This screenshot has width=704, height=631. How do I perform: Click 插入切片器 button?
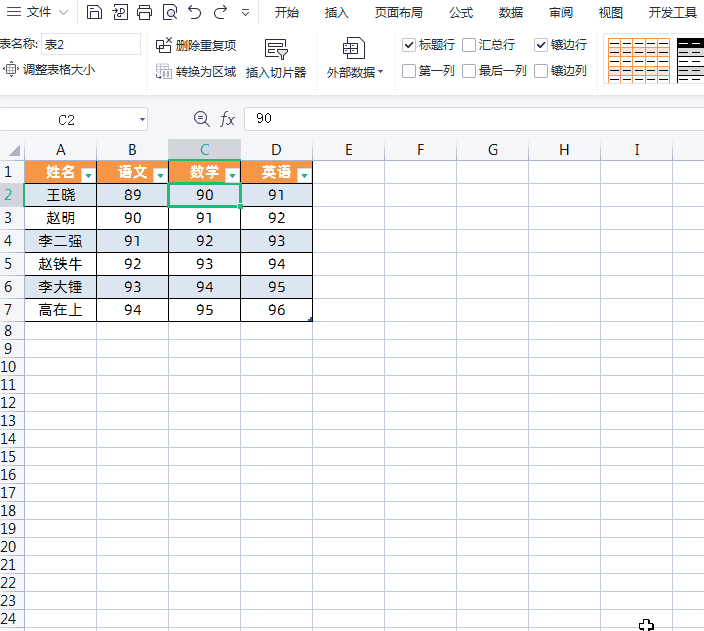(x=276, y=59)
